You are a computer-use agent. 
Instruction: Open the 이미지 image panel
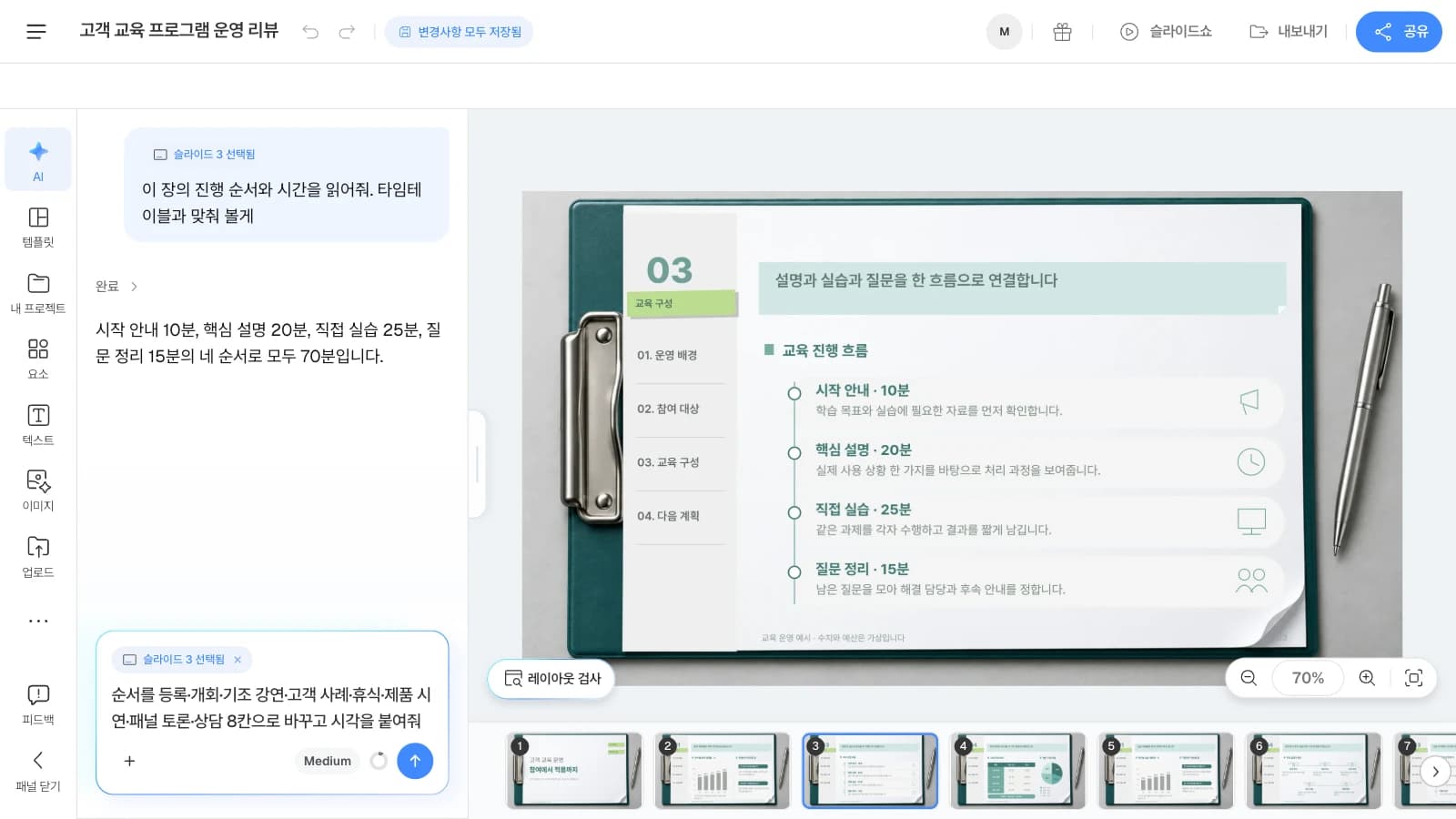(x=38, y=490)
